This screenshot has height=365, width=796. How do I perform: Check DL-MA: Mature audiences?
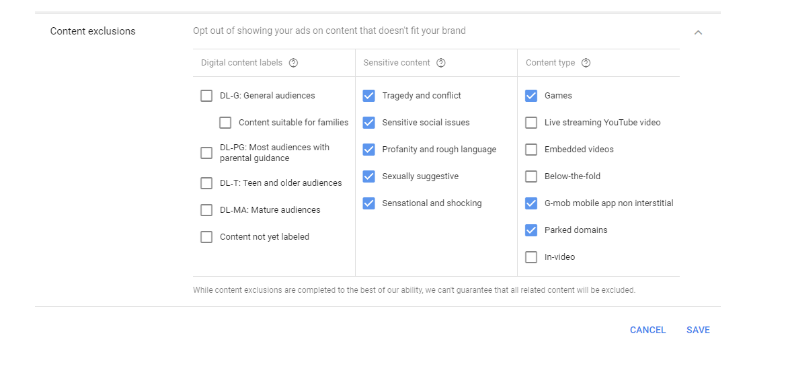(206, 210)
